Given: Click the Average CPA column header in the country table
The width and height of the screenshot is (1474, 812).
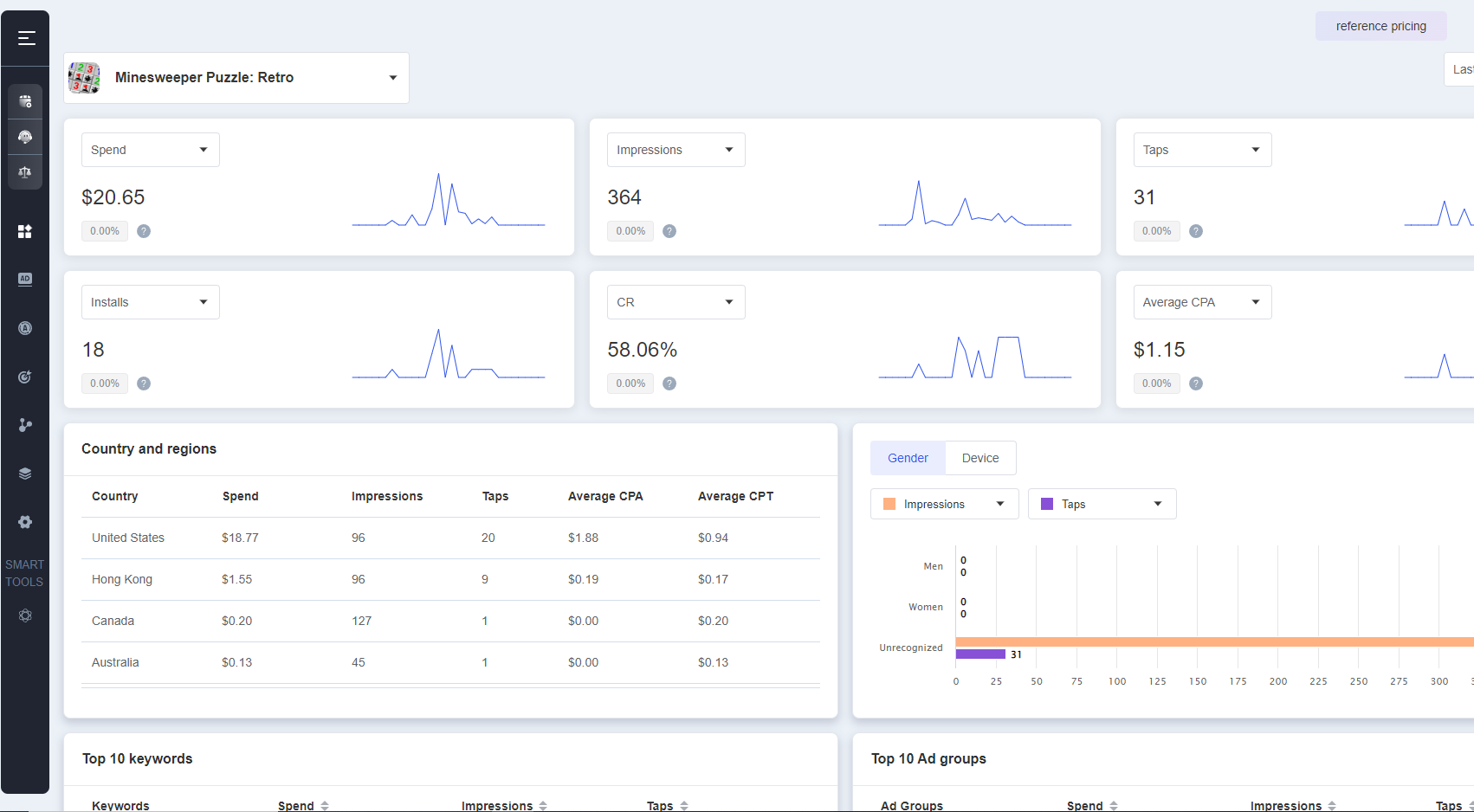Looking at the screenshot, I should [x=605, y=496].
